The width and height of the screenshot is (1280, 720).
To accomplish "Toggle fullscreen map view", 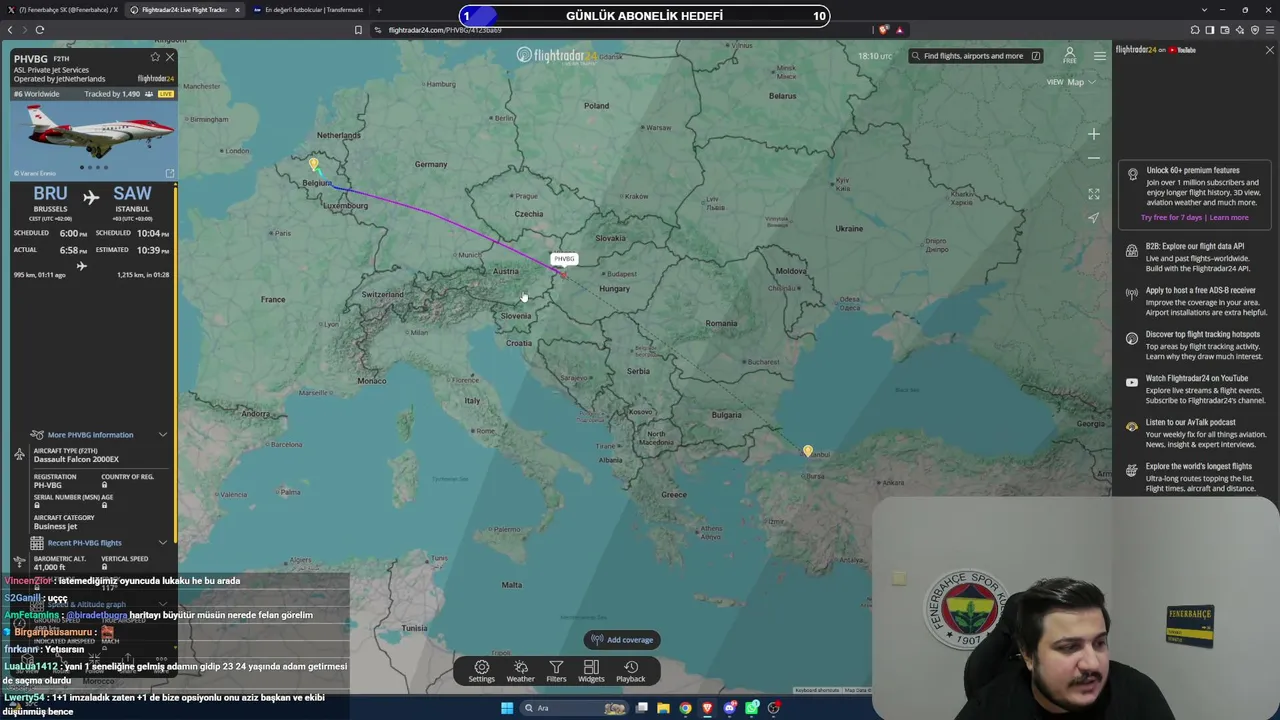I will (1094, 194).
